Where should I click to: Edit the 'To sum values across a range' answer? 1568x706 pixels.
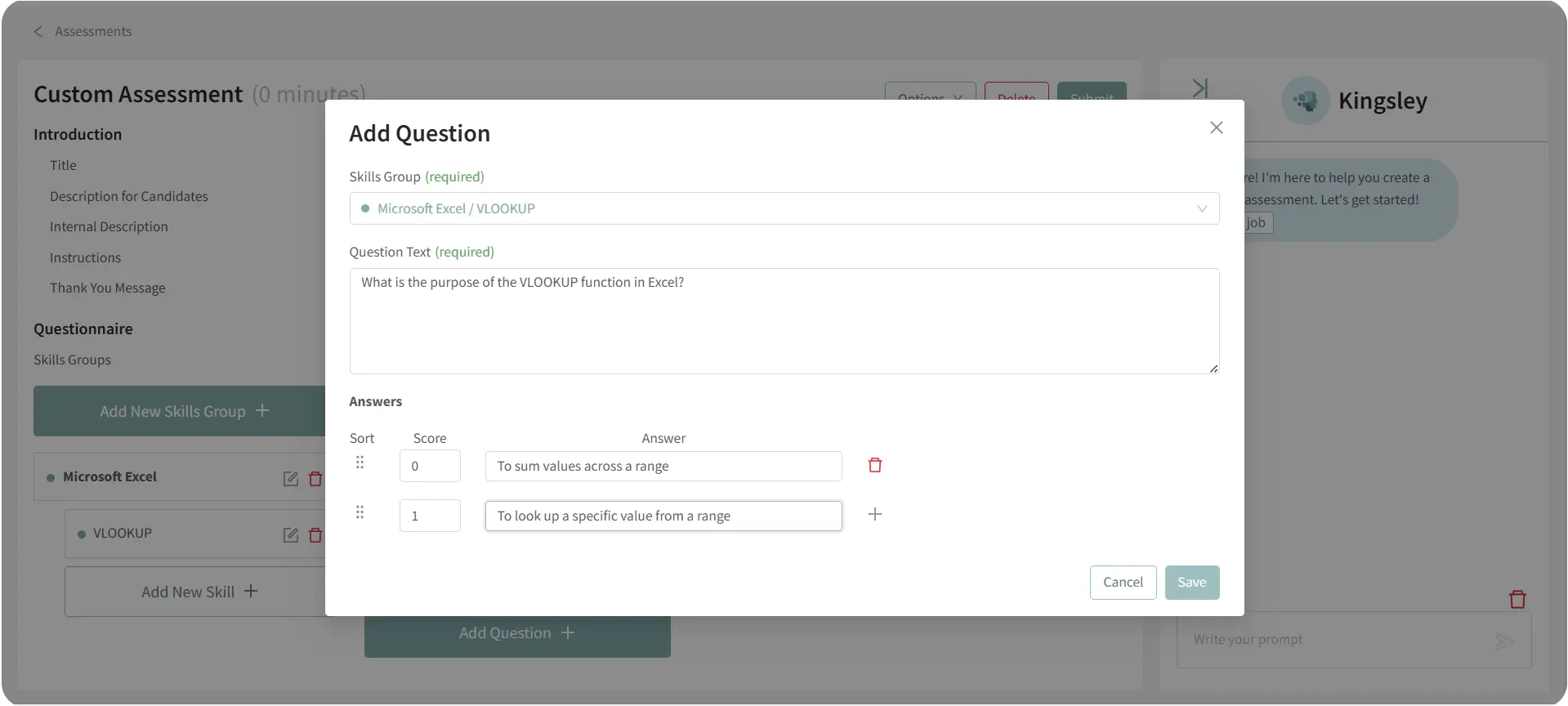(663, 466)
